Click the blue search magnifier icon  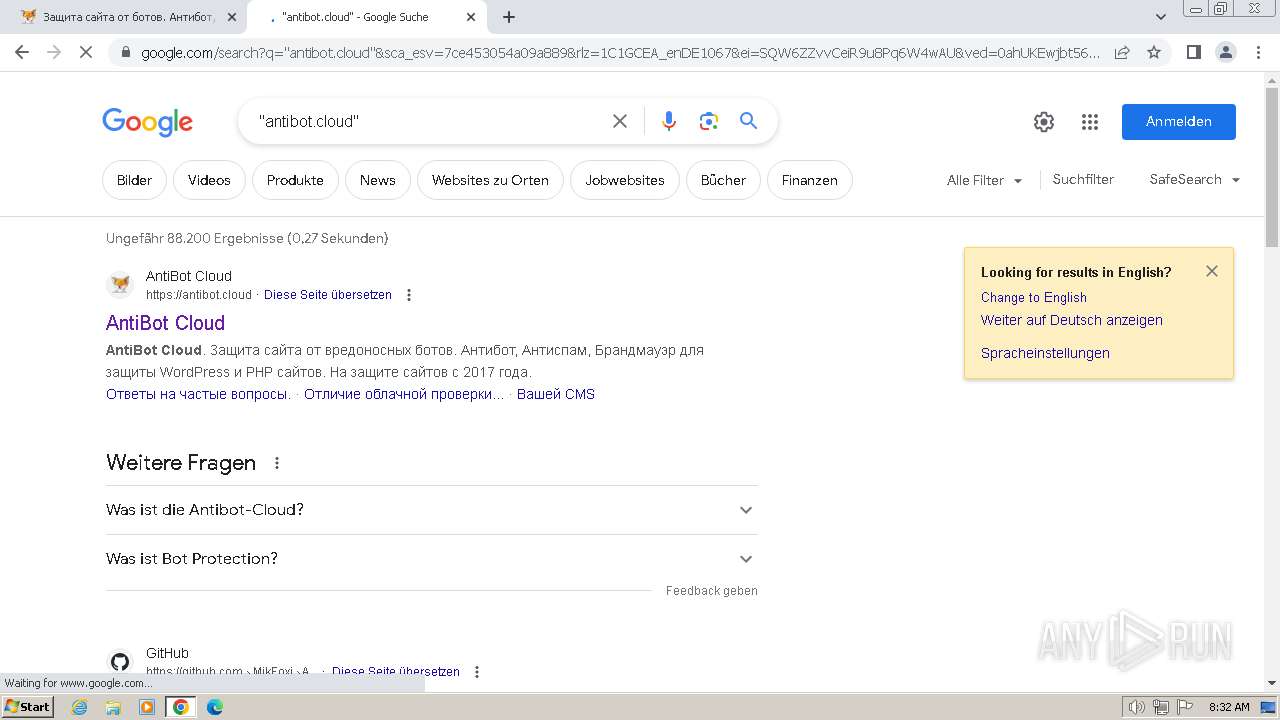pyautogui.click(x=748, y=121)
